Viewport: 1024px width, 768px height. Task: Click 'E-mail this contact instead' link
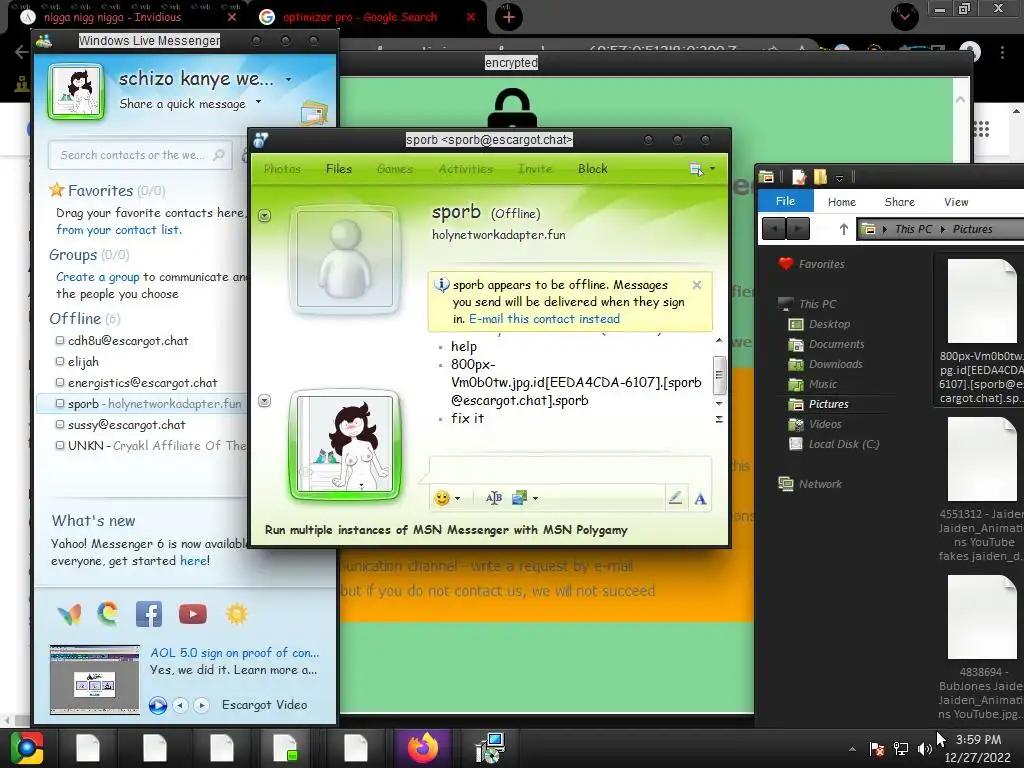click(x=544, y=319)
